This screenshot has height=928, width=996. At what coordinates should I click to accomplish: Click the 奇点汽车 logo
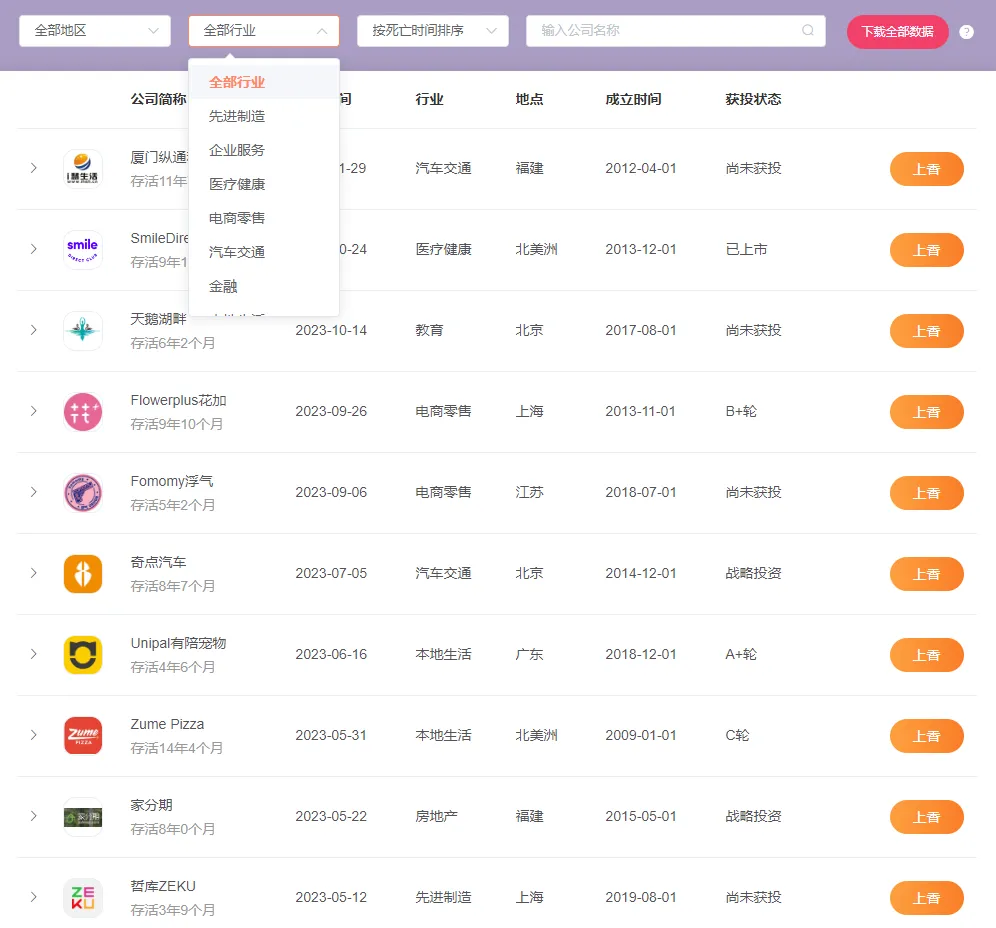tap(83, 573)
